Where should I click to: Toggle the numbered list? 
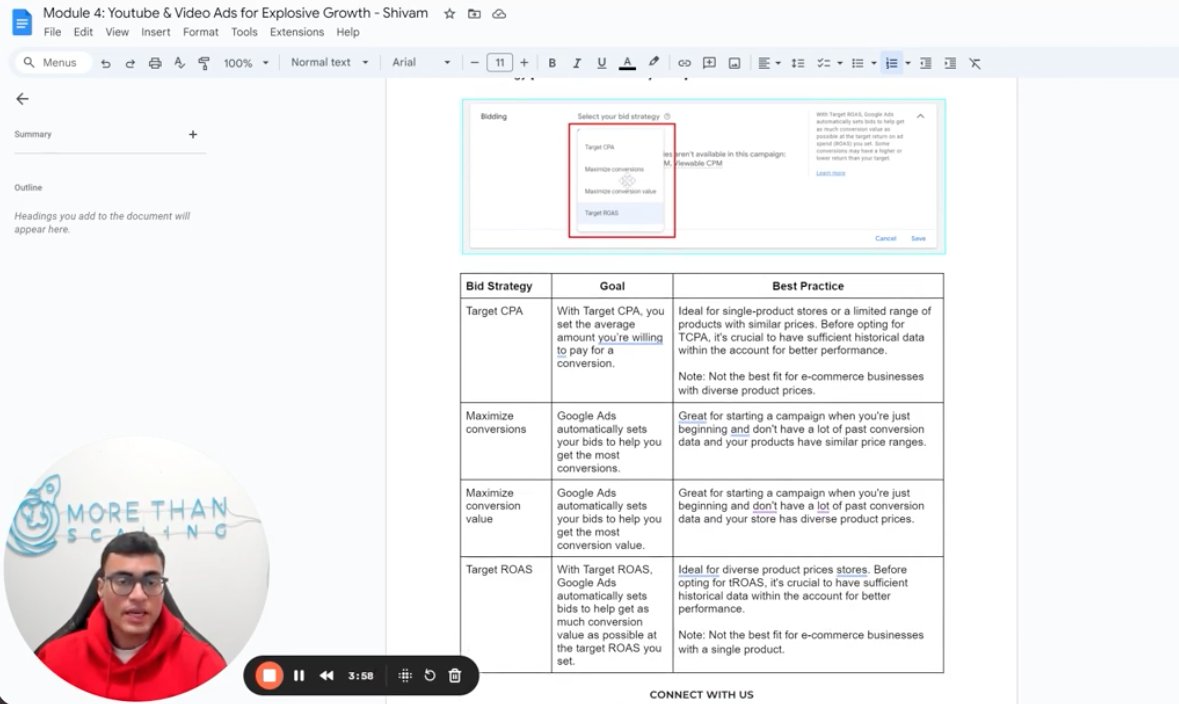[892, 63]
